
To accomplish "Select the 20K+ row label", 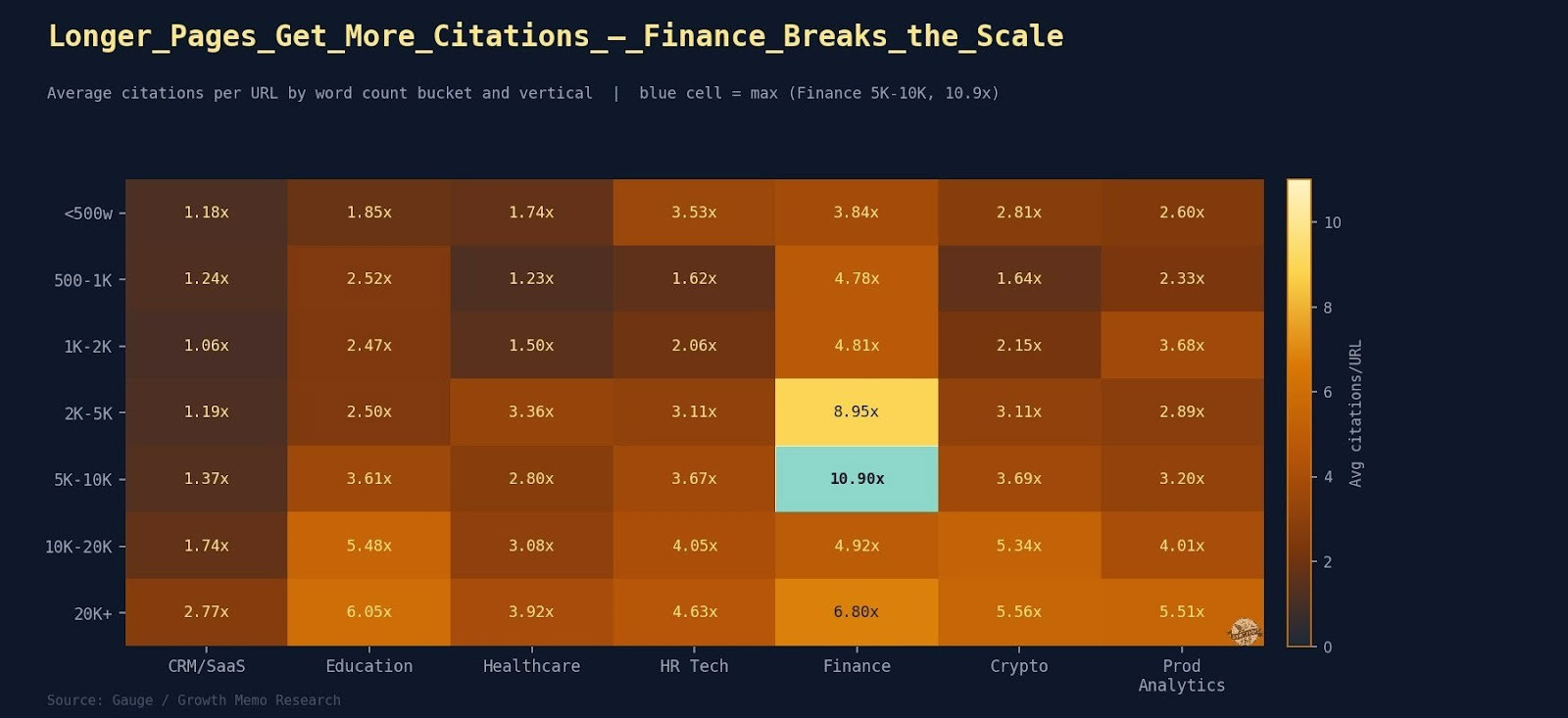I will point(93,614).
